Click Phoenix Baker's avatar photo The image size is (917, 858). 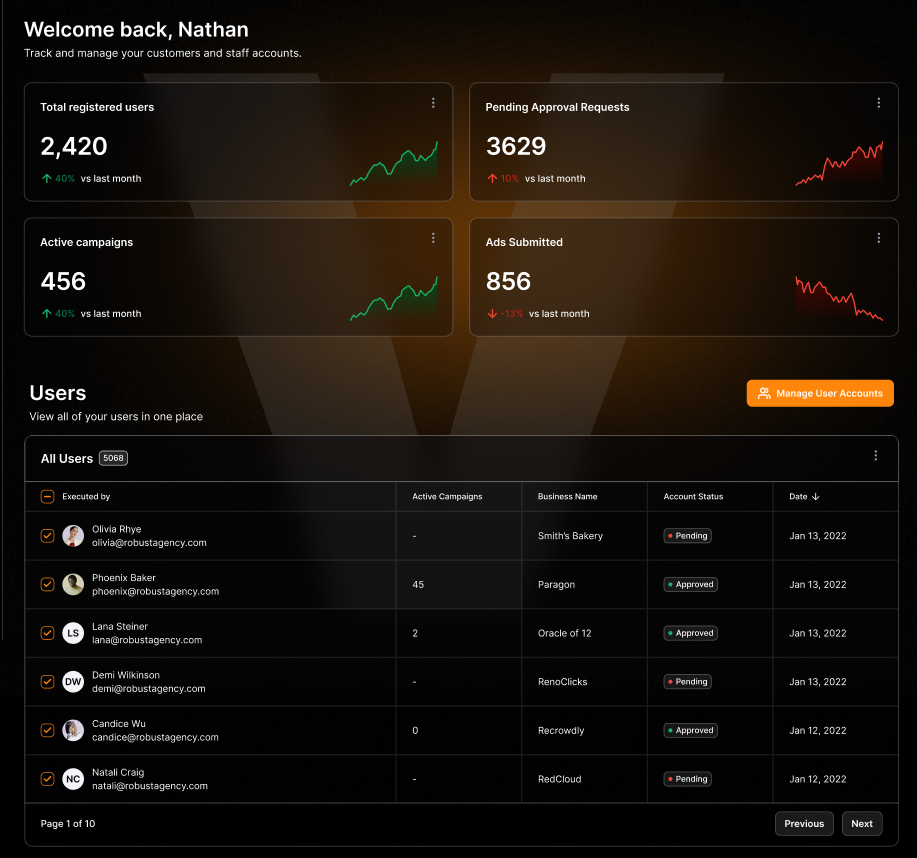tap(73, 584)
